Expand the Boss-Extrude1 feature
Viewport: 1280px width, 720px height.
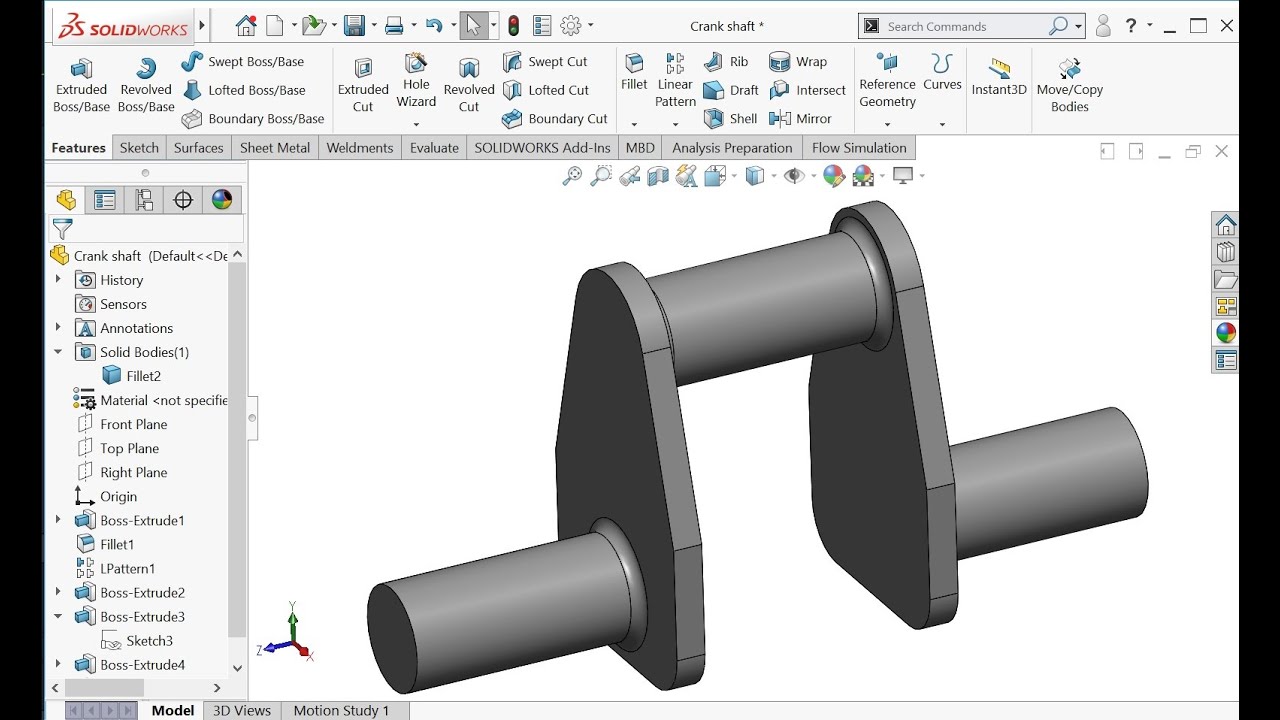pos(58,520)
